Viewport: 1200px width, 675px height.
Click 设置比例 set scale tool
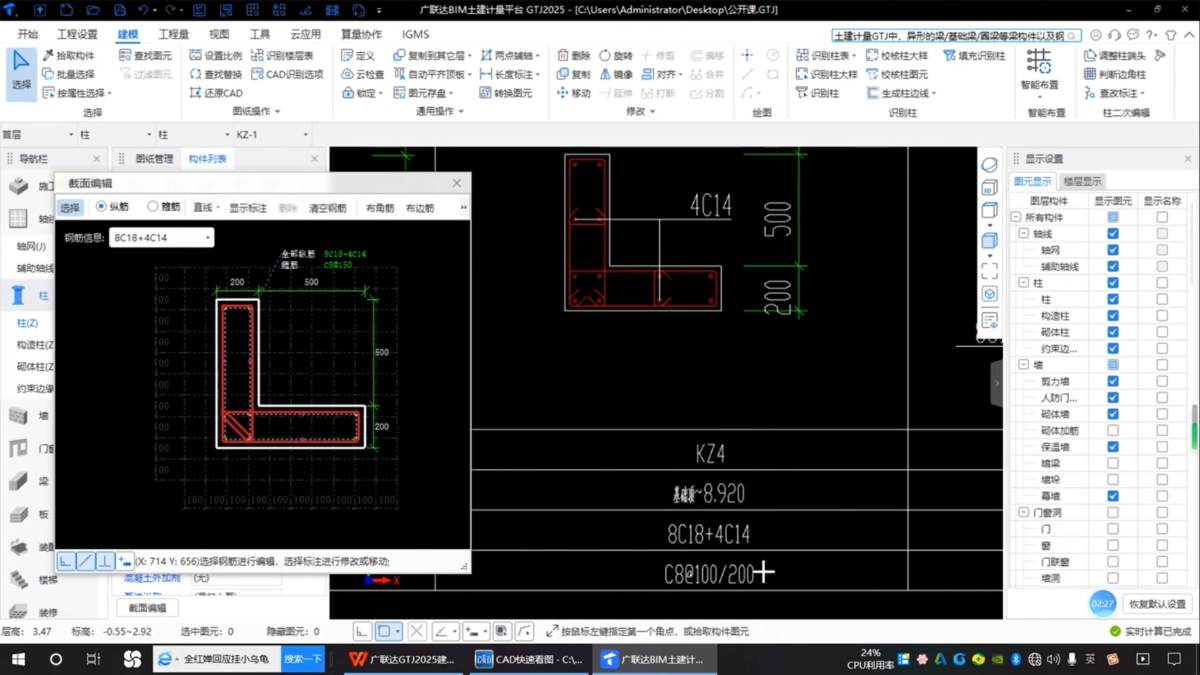point(215,56)
